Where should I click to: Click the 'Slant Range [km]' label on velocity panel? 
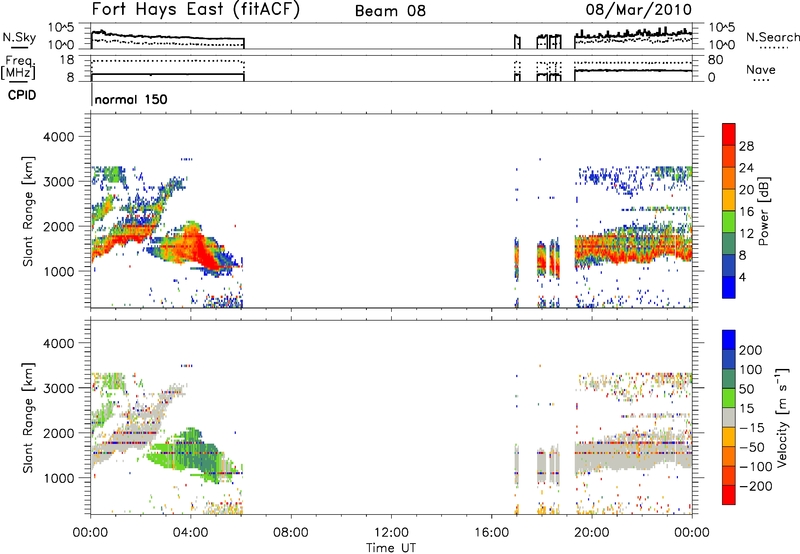click(x=28, y=418)
